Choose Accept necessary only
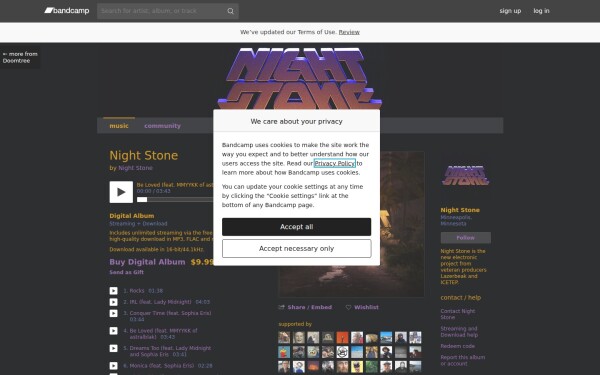 pyautogui.click(x=297, y=249)
